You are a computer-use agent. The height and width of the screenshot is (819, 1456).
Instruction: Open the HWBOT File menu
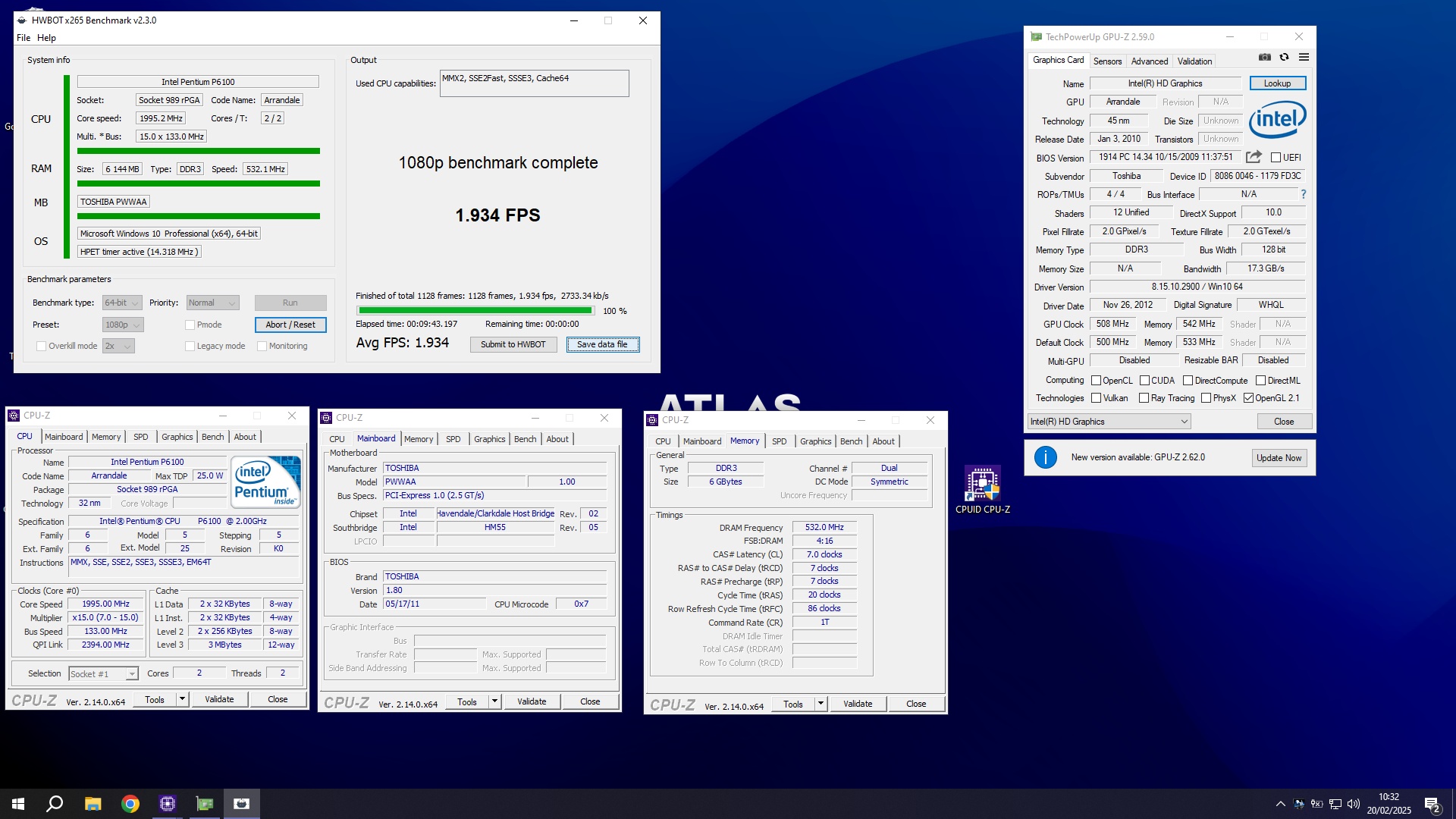point(24,38)
